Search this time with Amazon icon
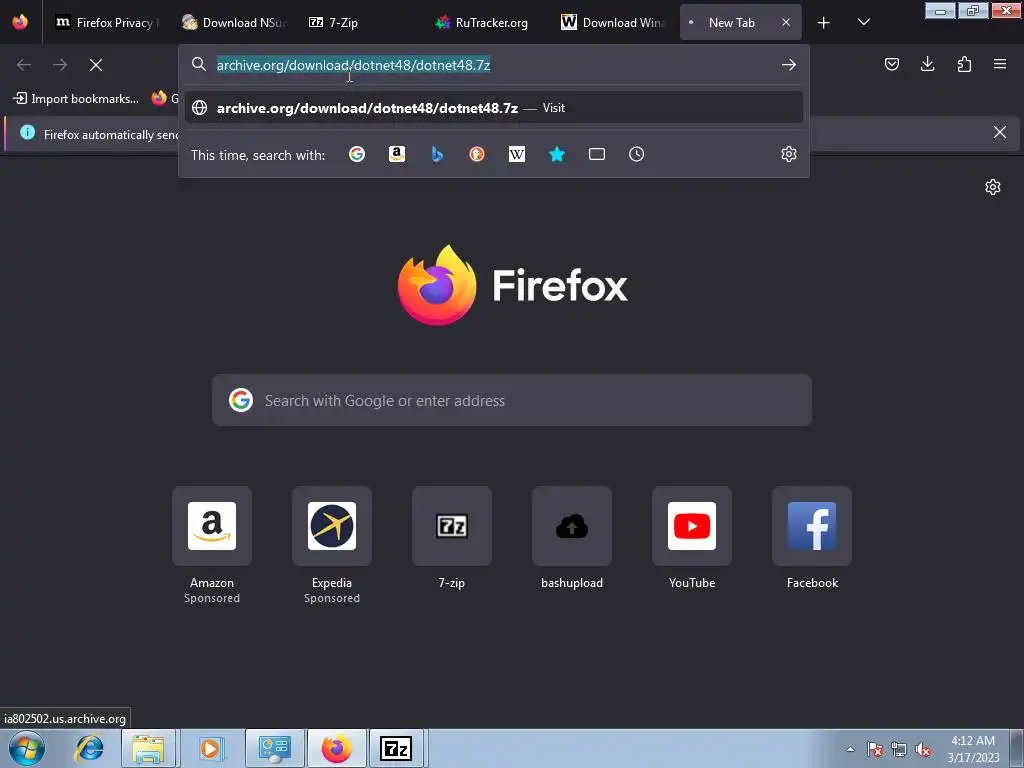Screen dimensions: 1024x768 [x=397, y=154]
